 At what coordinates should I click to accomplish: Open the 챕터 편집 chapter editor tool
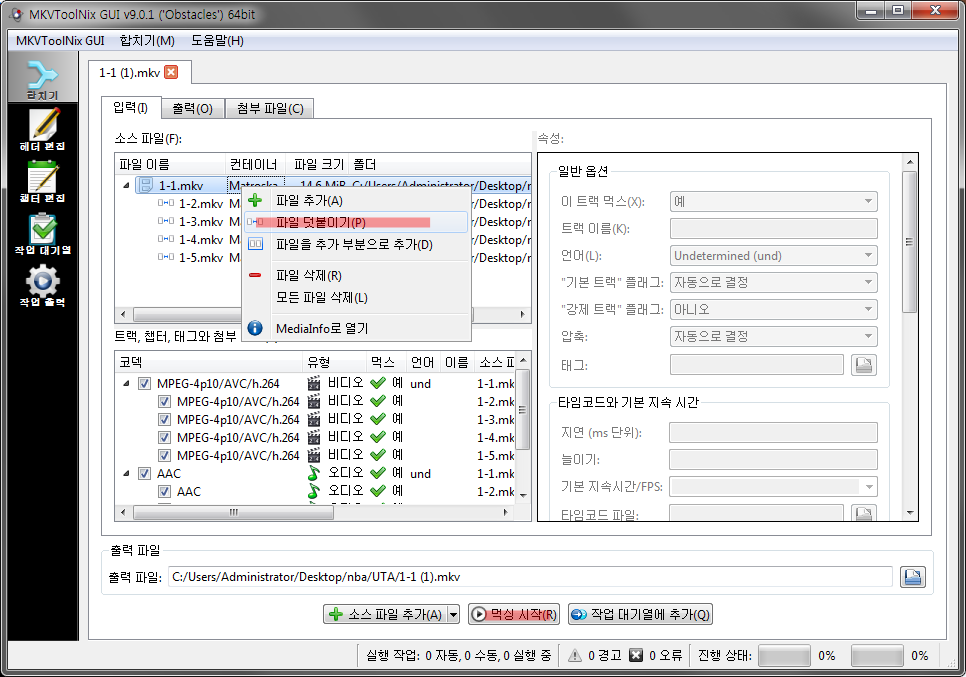point(43,182)
